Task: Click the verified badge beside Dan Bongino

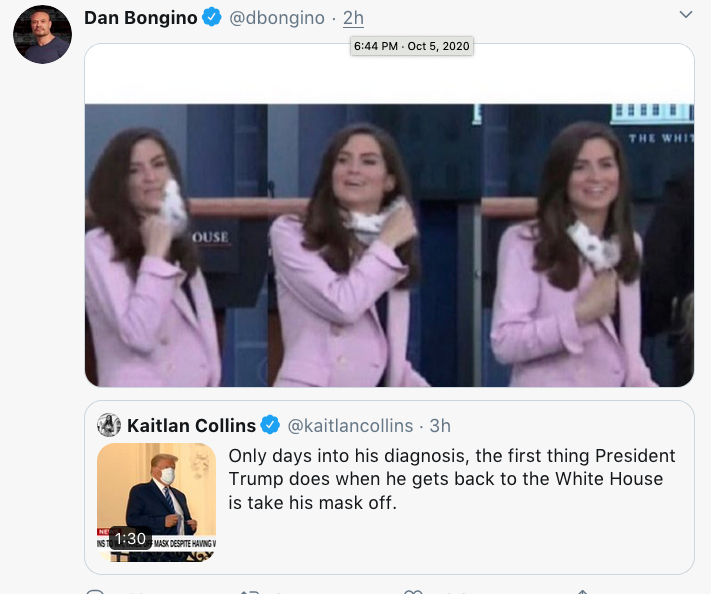Action: (212, 18)
